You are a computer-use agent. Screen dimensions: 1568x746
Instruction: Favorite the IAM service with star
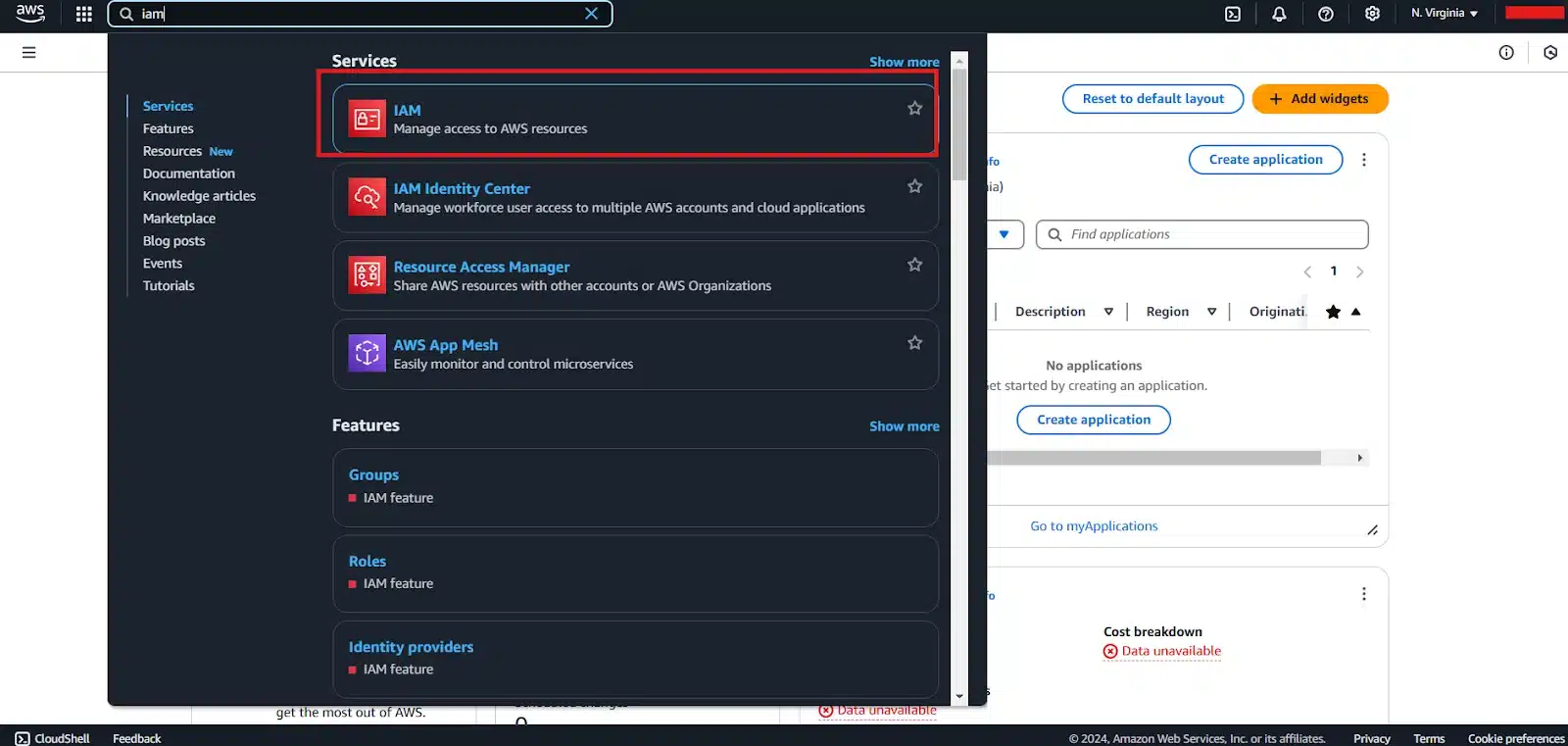tap(914, 109)
